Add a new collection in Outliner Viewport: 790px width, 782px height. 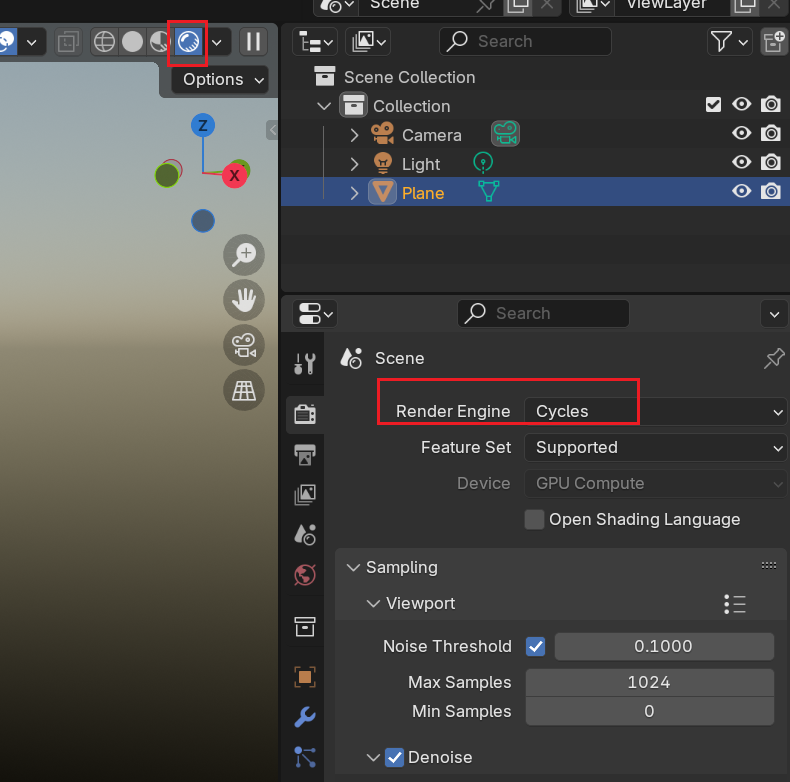pos(774,42)
